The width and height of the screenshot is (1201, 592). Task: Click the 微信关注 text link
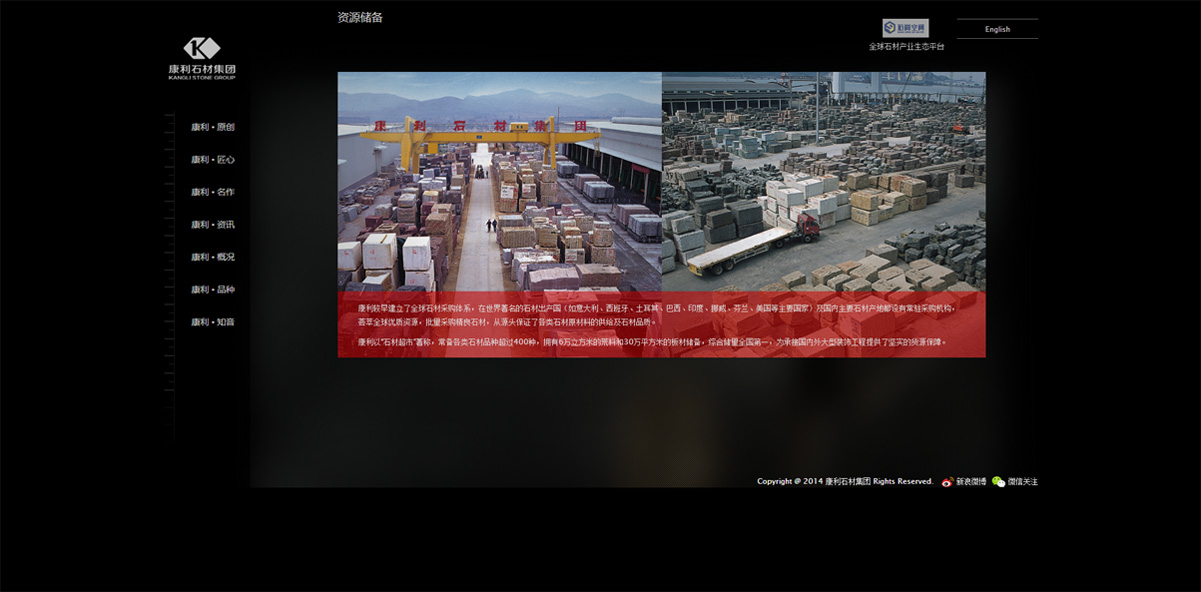[1022, 482]
